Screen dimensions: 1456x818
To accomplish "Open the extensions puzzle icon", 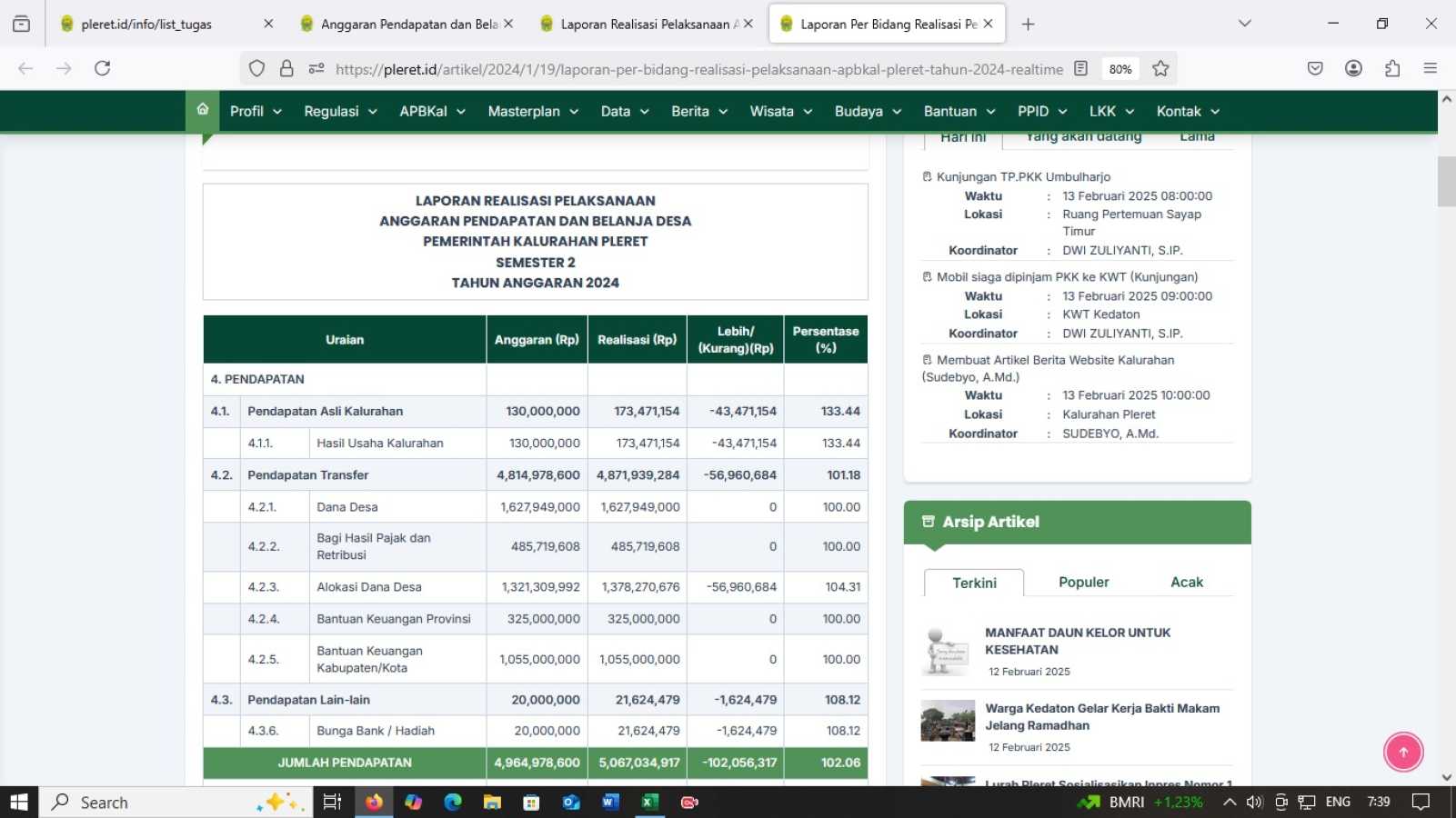I will click(x=1392, y=68).
